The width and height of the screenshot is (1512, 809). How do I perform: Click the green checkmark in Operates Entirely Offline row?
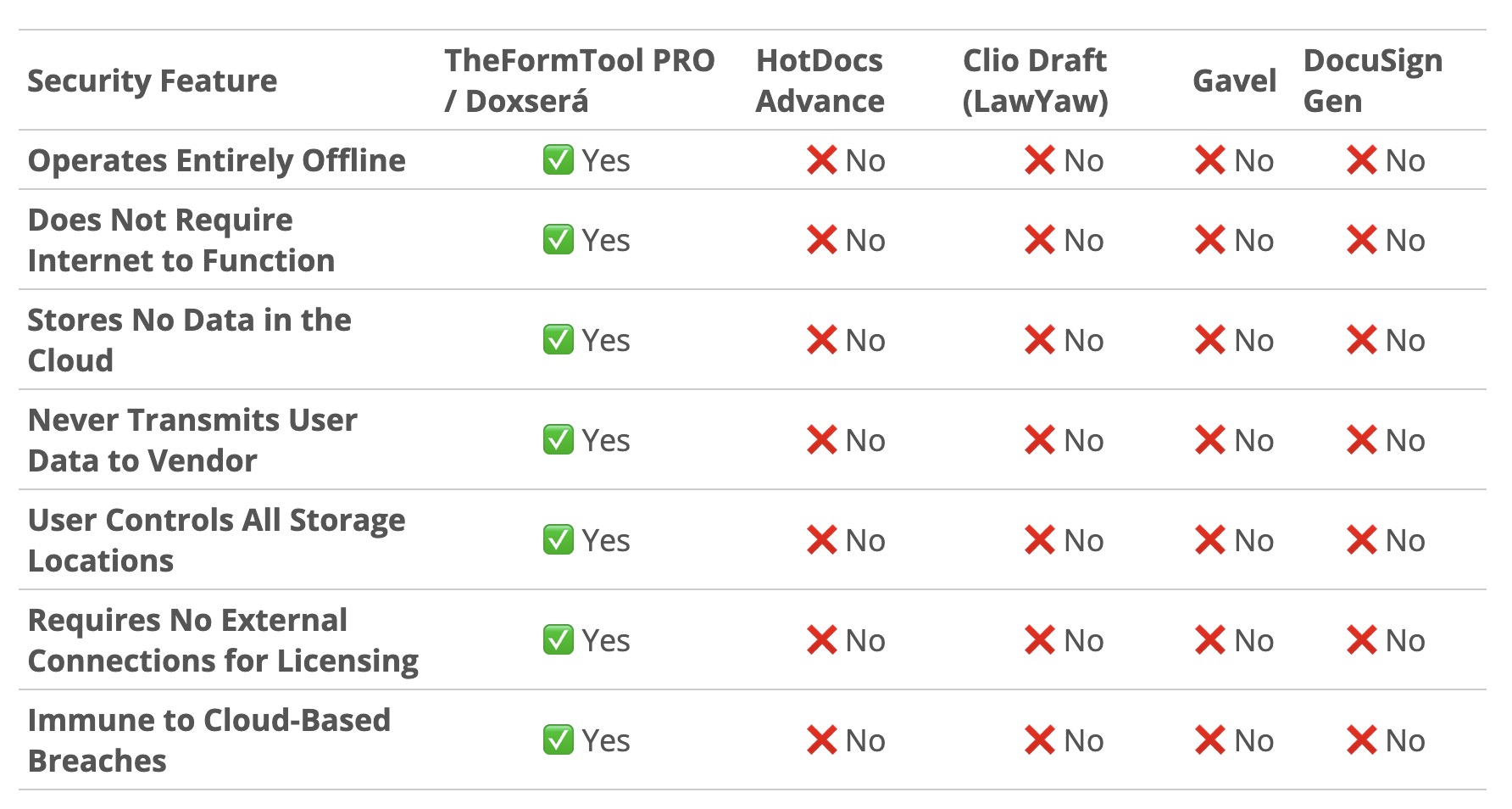coord(558,160)
